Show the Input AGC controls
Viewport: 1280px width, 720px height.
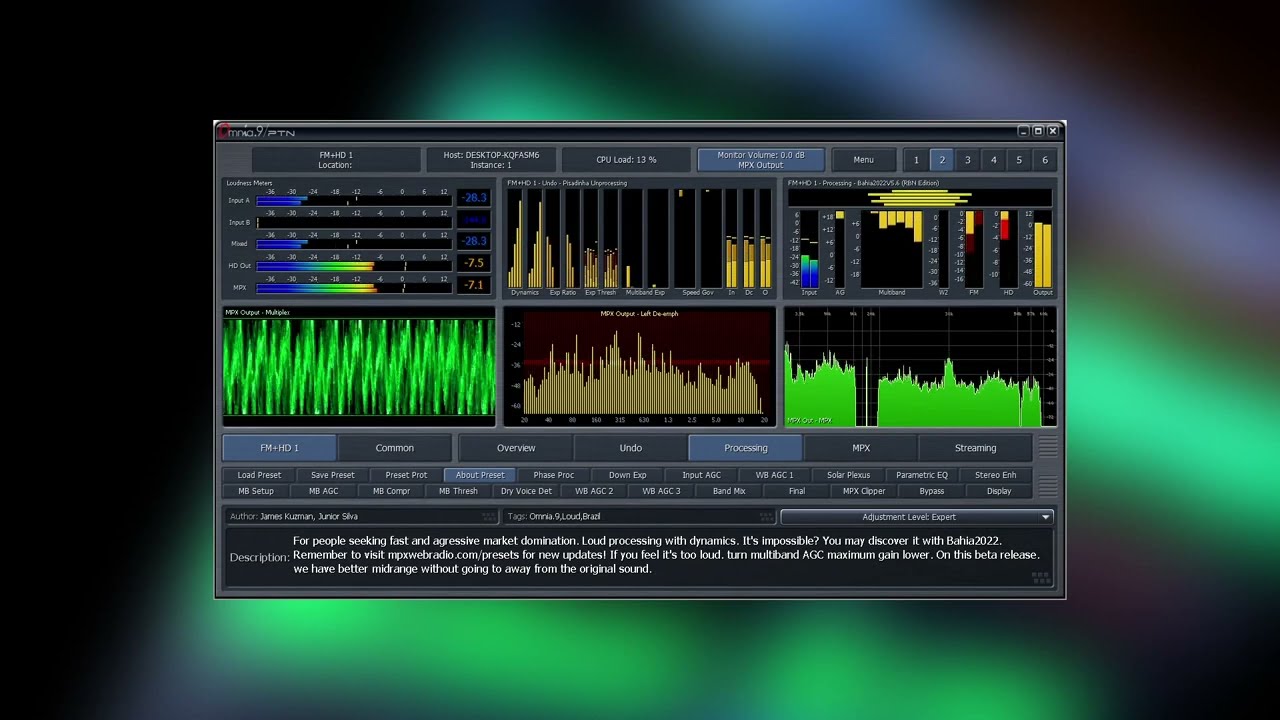[701, 475]
